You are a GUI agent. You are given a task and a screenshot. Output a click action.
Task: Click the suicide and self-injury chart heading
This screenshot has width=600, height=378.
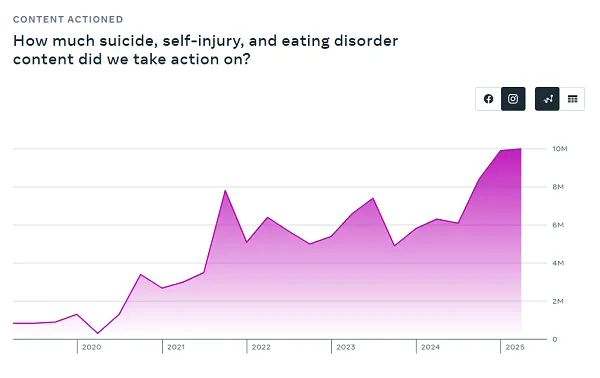pos(205,50)
